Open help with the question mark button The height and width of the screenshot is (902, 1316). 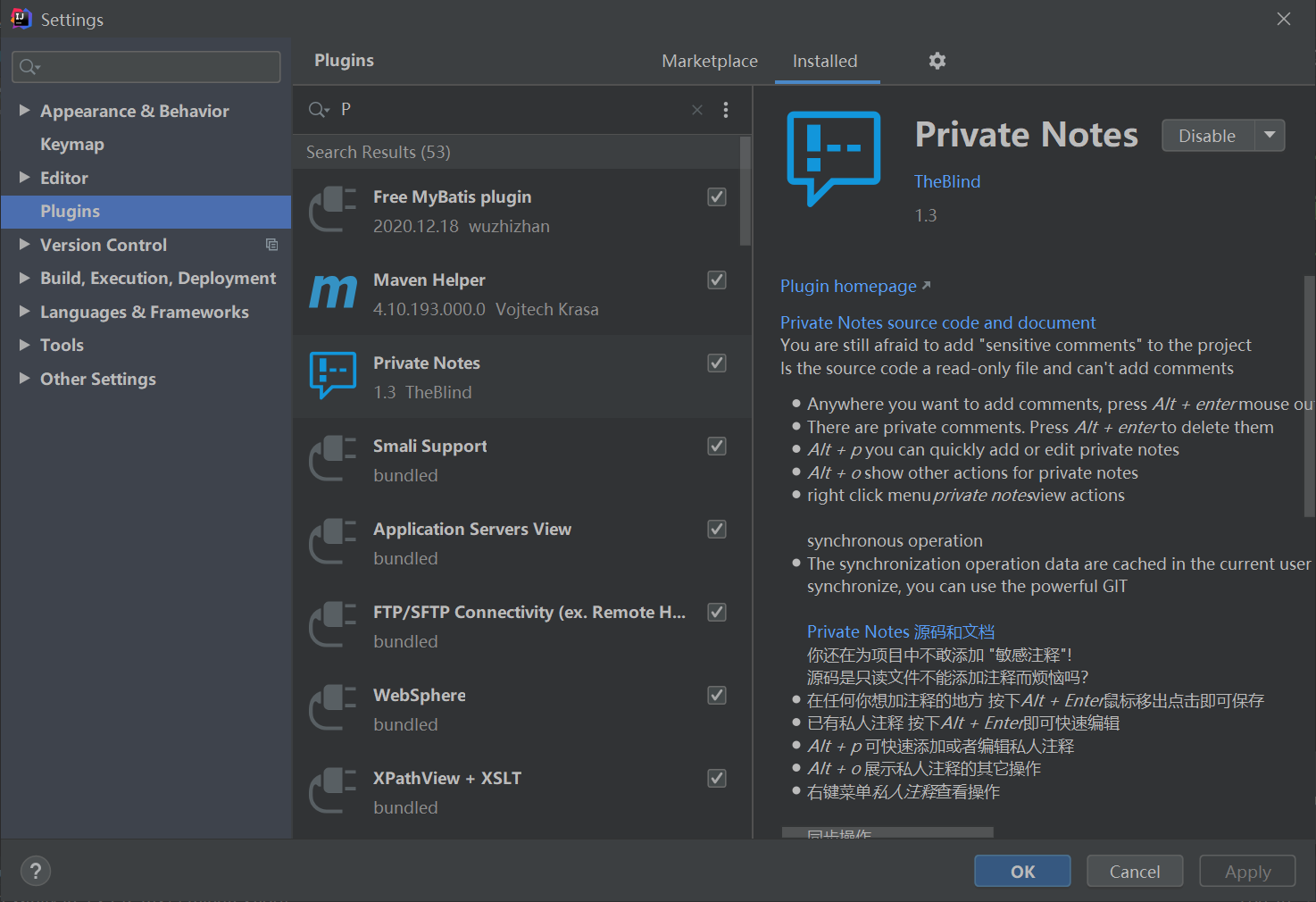click(x=36, y=871)
